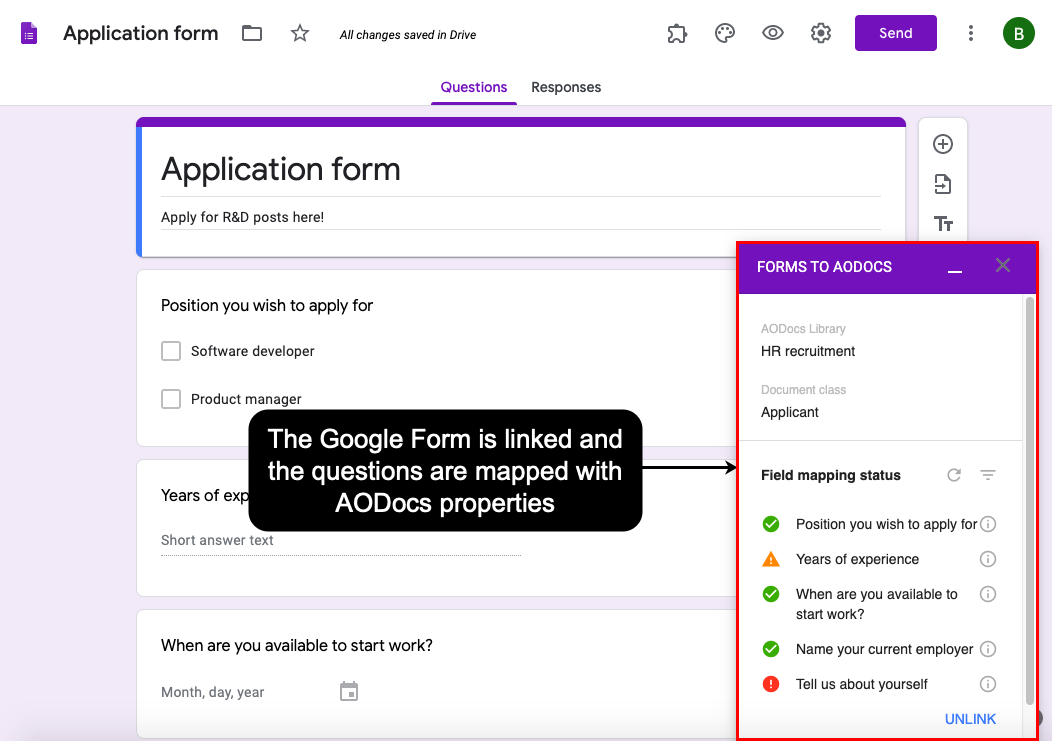Click 'All changes saved in Drive' status
This screenshot has width=1052, height=741.
pos(408,35)
